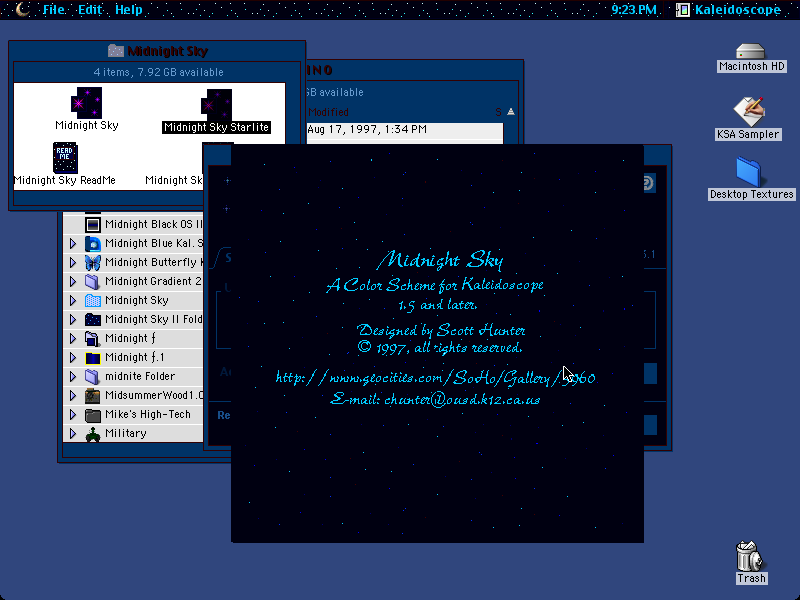
Task: Select the Midnight Sky scheme file icon
Action: click(x=86, y=103)
